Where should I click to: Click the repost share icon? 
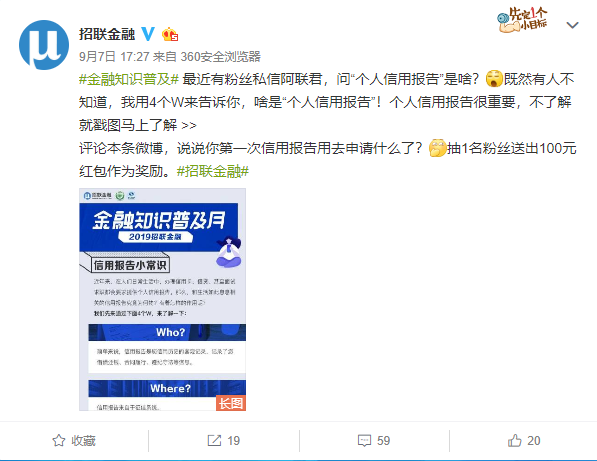(214, 440)
